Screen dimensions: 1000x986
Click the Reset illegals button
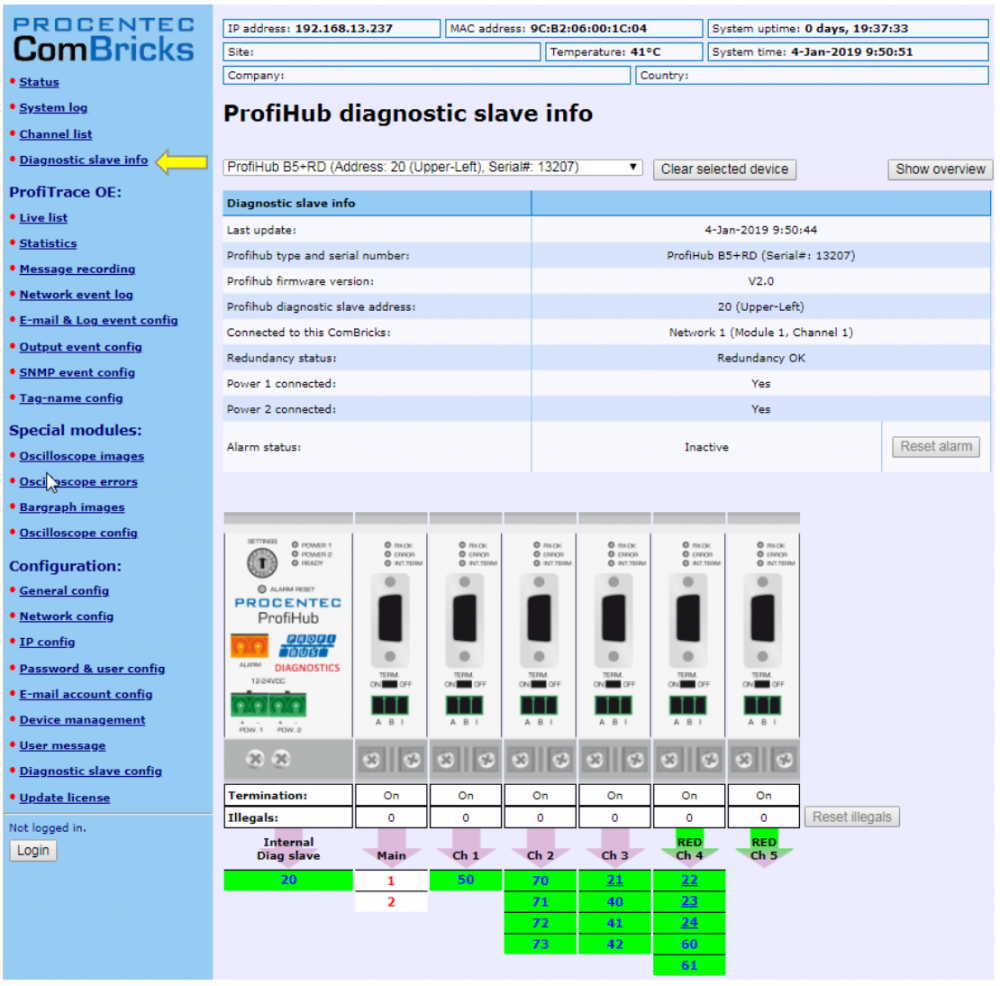[x=851, y=816]
